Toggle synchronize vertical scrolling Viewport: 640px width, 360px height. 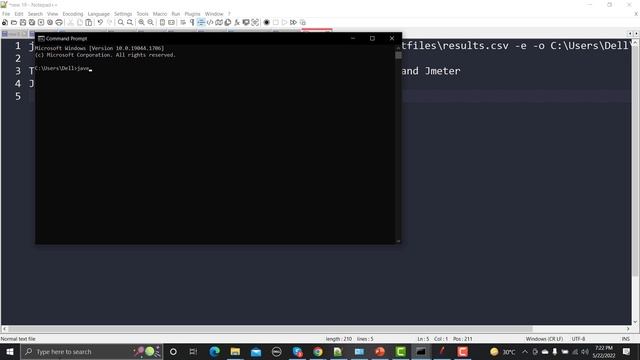point(162,22)
